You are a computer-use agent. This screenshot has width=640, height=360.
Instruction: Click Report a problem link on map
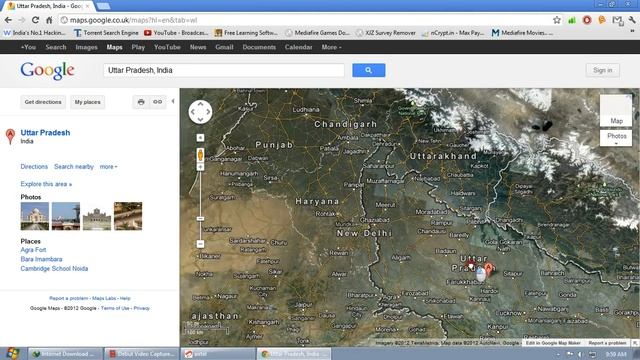click(x=607, y=343)
